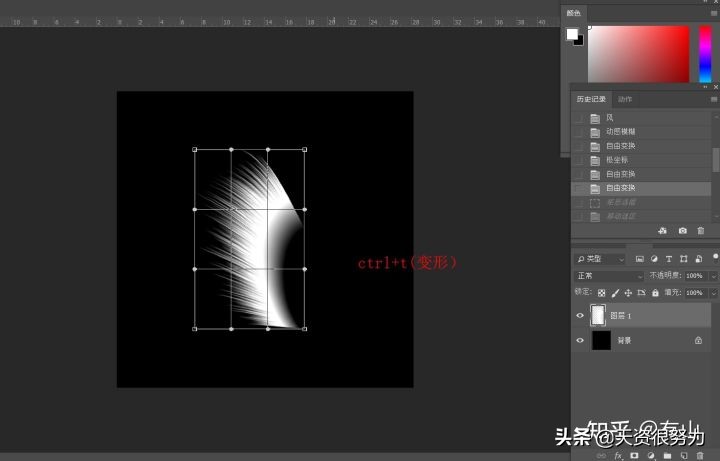Select the 风 history state

click(641, 118)
